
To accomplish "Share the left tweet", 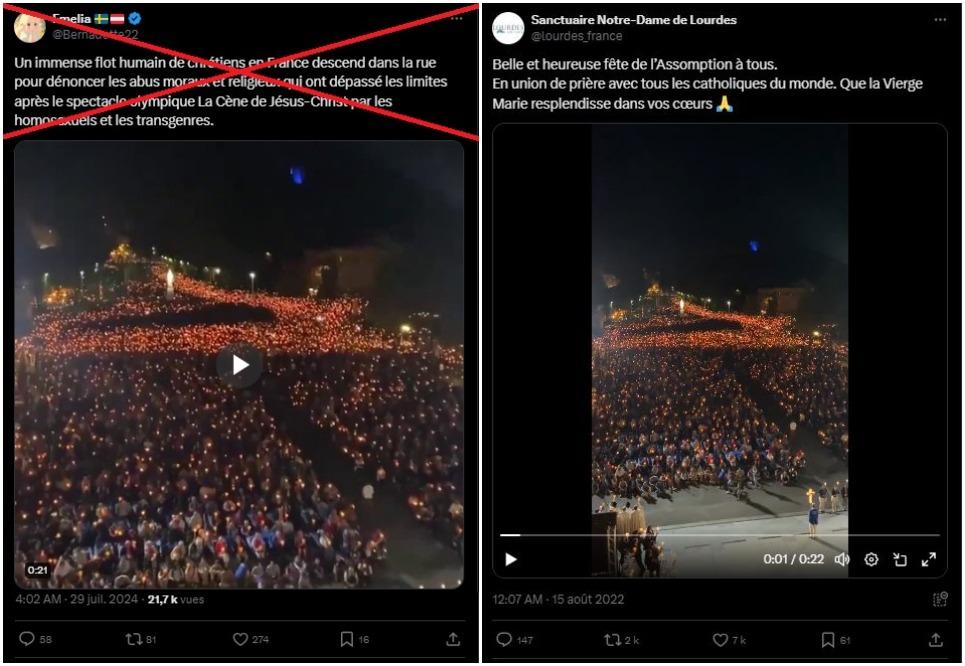I will (x=453, y=639).
